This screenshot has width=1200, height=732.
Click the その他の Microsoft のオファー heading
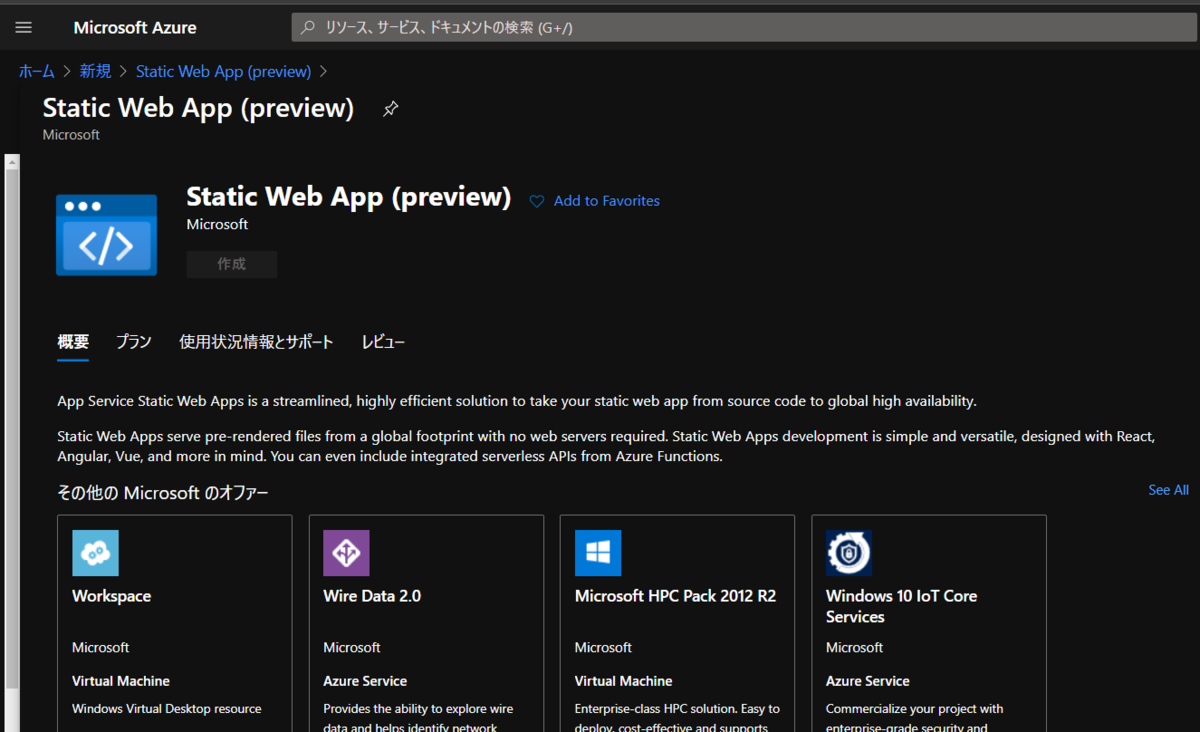coord(163,493)
